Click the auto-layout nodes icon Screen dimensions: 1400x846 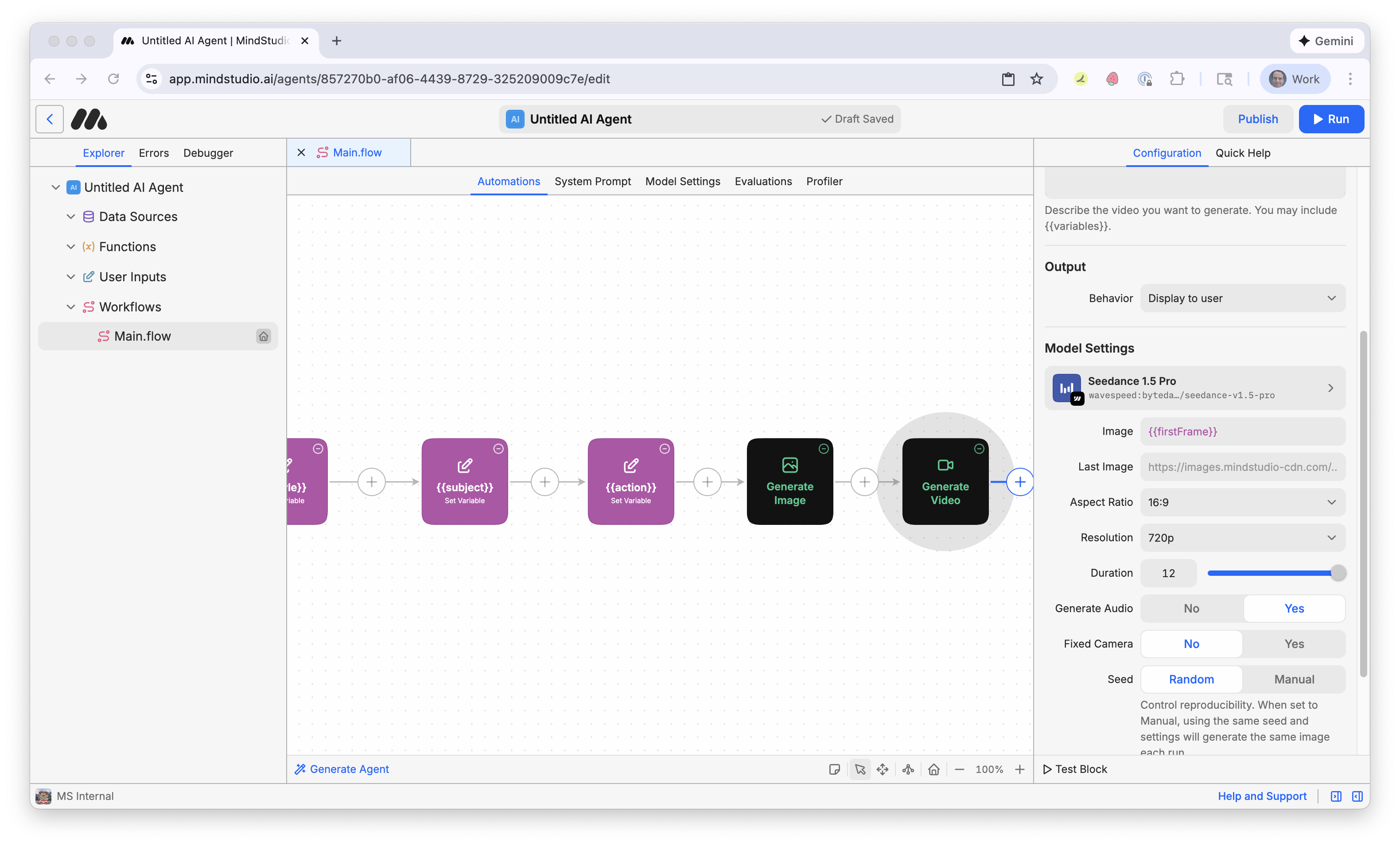pyautogui.click(x=907, y=769)
